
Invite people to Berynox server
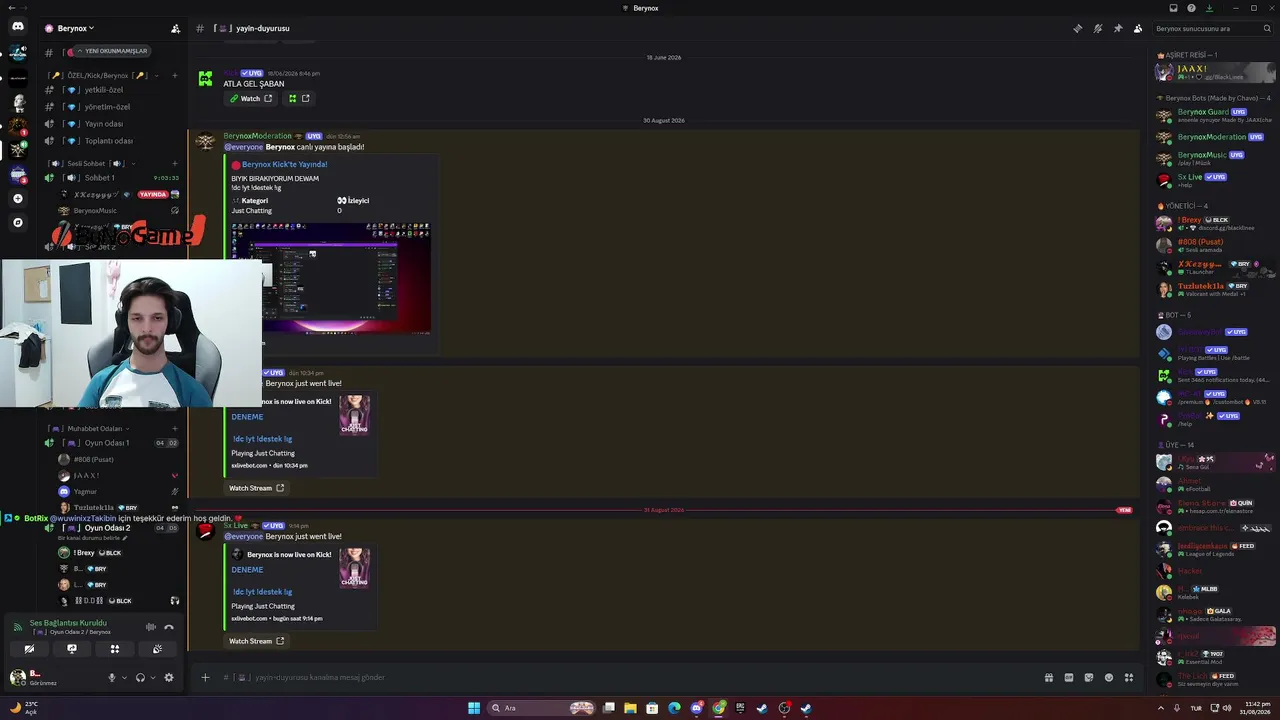176,29
